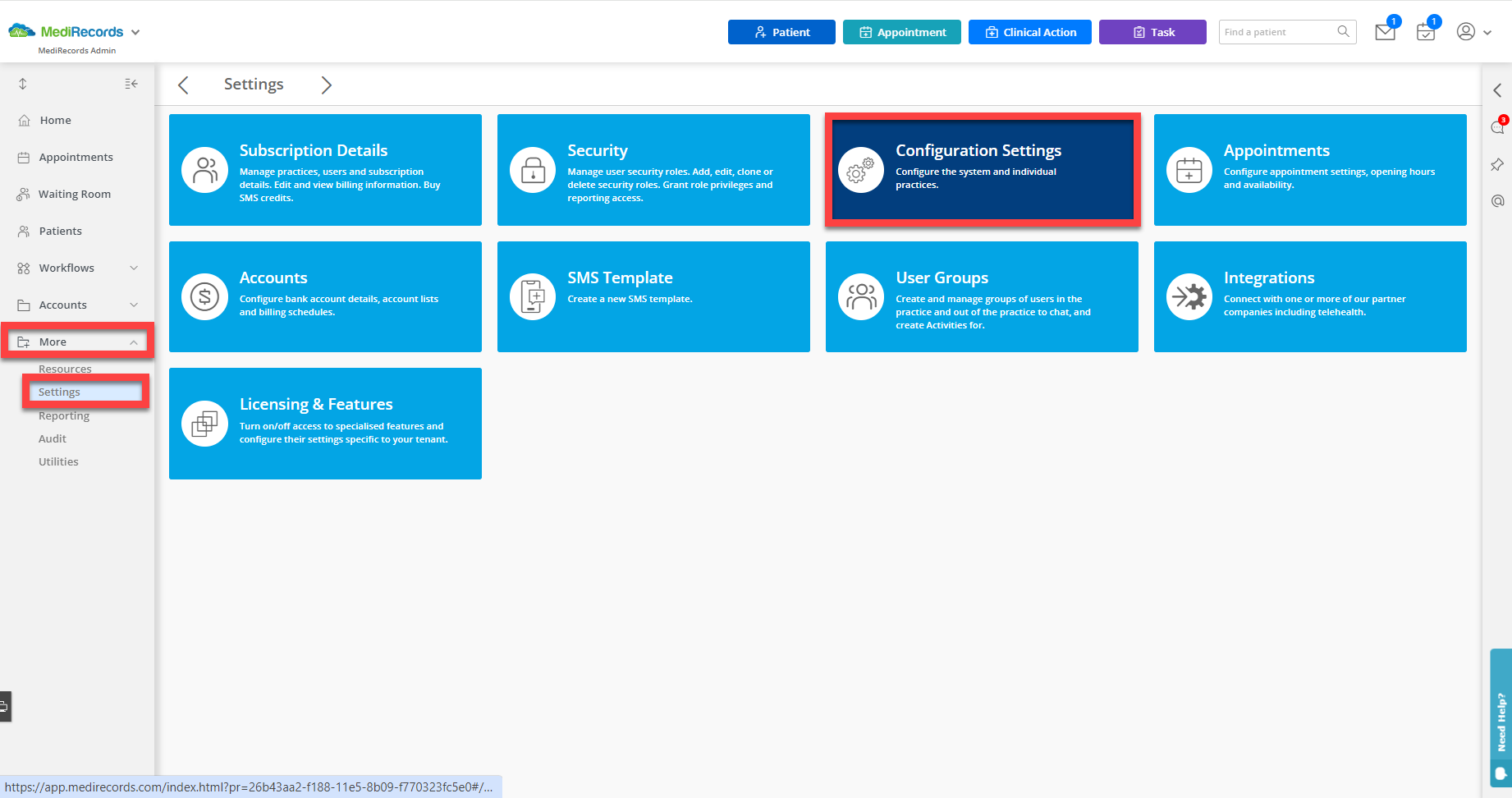Click the SMS Template phone icon
This screenshot has height=798, width=1512.
click(x=533, y=296)
